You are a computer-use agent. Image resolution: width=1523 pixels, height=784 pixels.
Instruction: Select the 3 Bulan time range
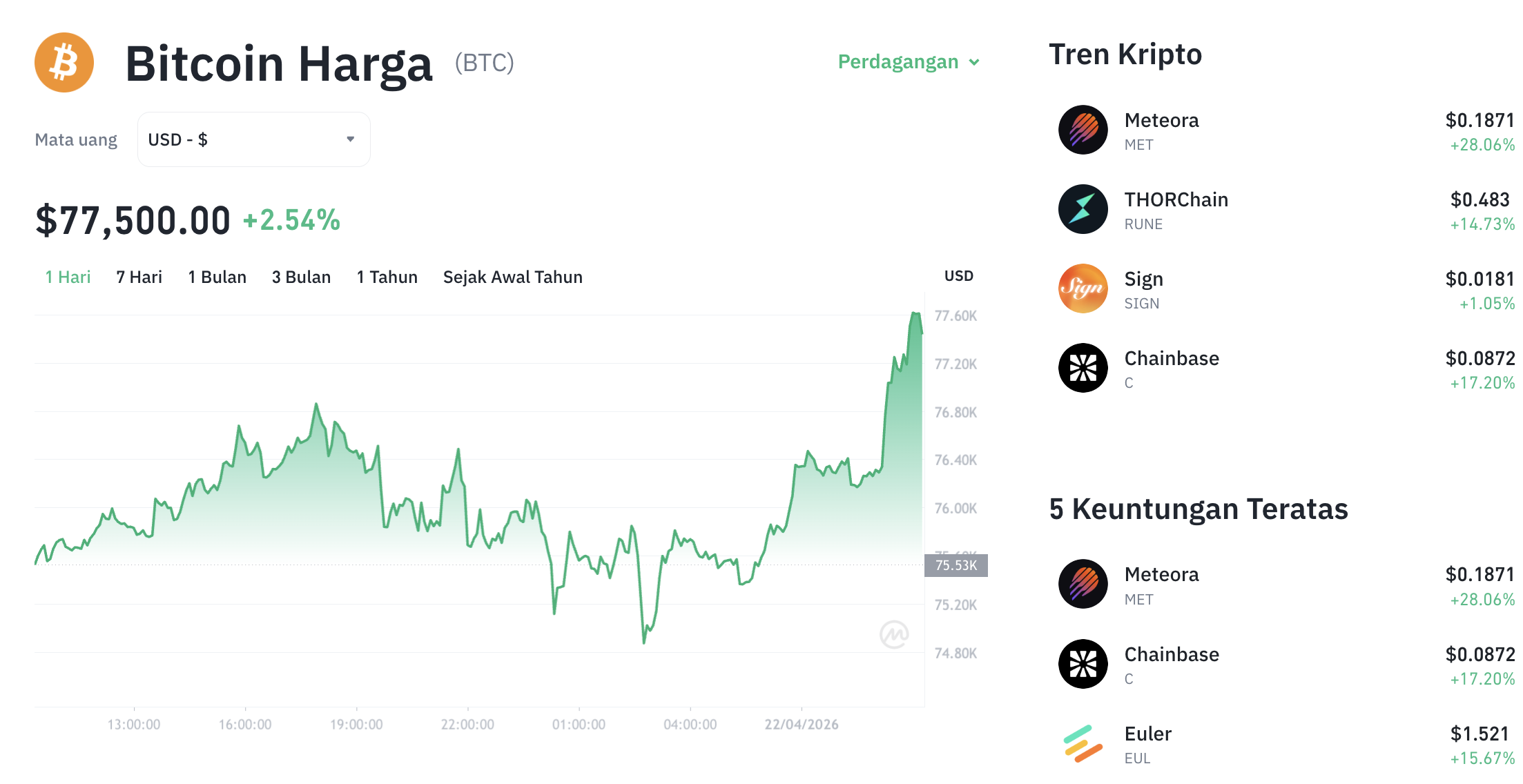click(x=301, y=277)
